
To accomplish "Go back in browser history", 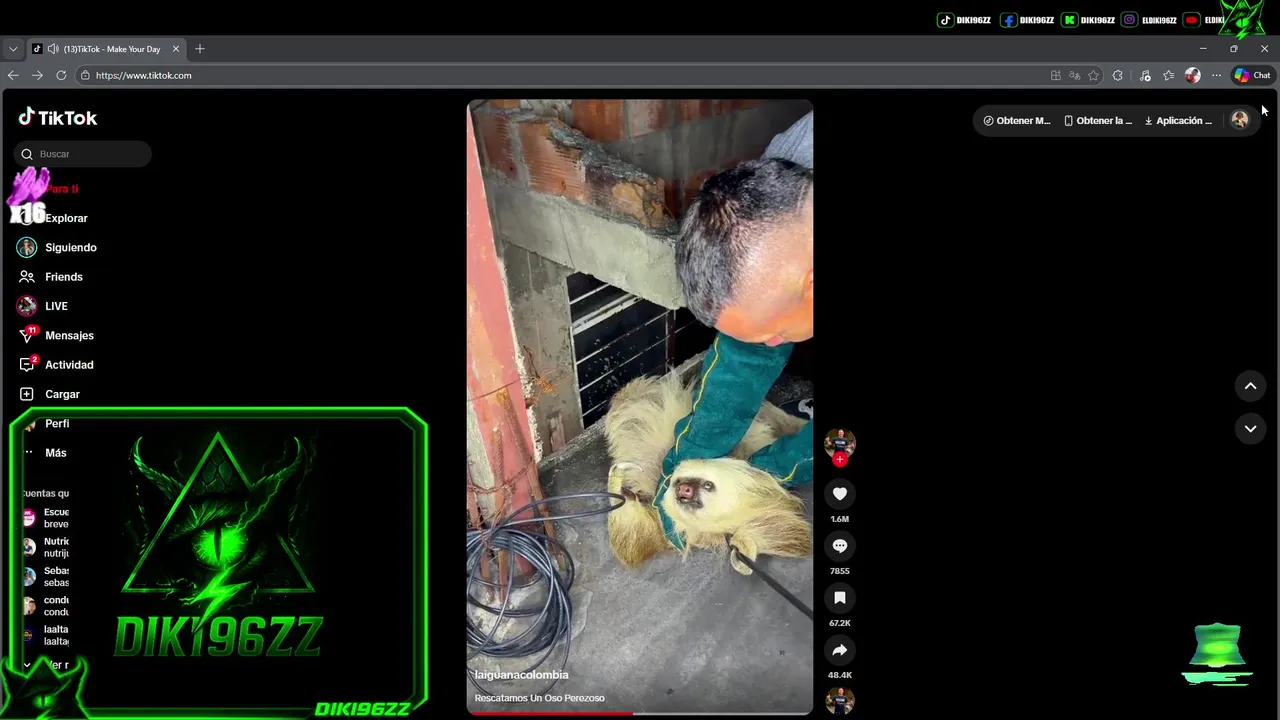I will click(13, 75).
